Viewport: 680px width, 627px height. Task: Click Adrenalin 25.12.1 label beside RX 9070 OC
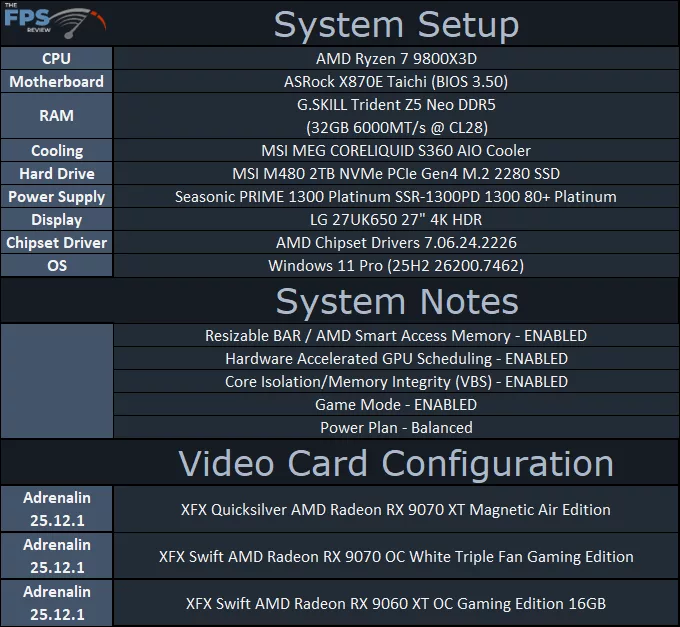[56, 556]
